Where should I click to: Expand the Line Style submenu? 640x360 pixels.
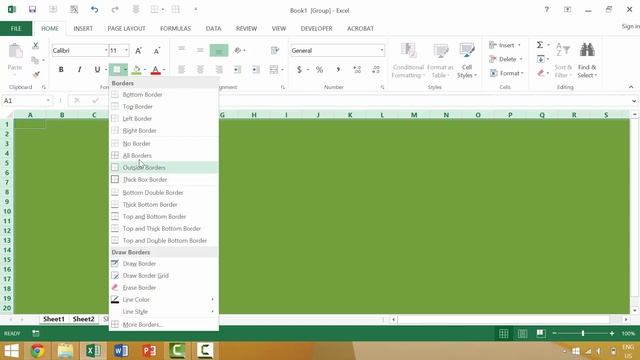click(x=163, y=311)
